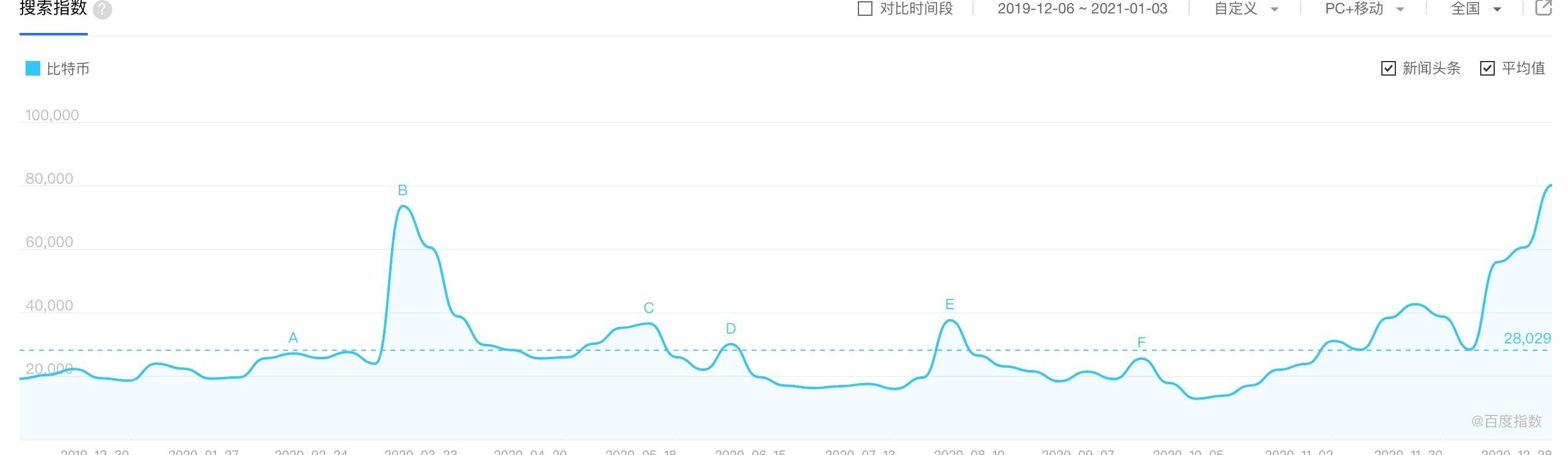Click the export share icon
The height and width of the screenshot is (455, 1568).
1543,8
